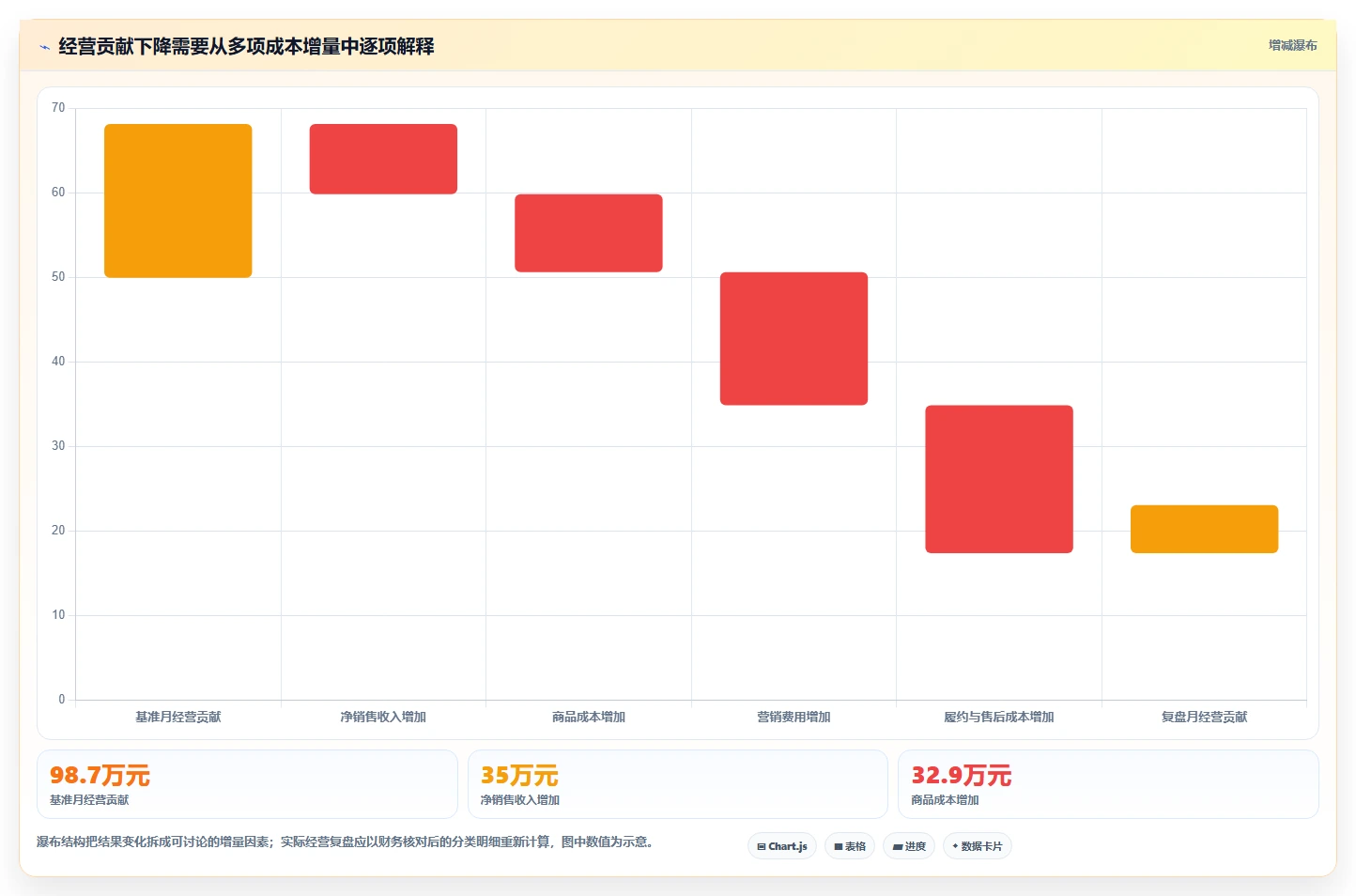Click the 98.7万元 value card
This screenshot has width=1356, height=896.
[x=247, y=784]
